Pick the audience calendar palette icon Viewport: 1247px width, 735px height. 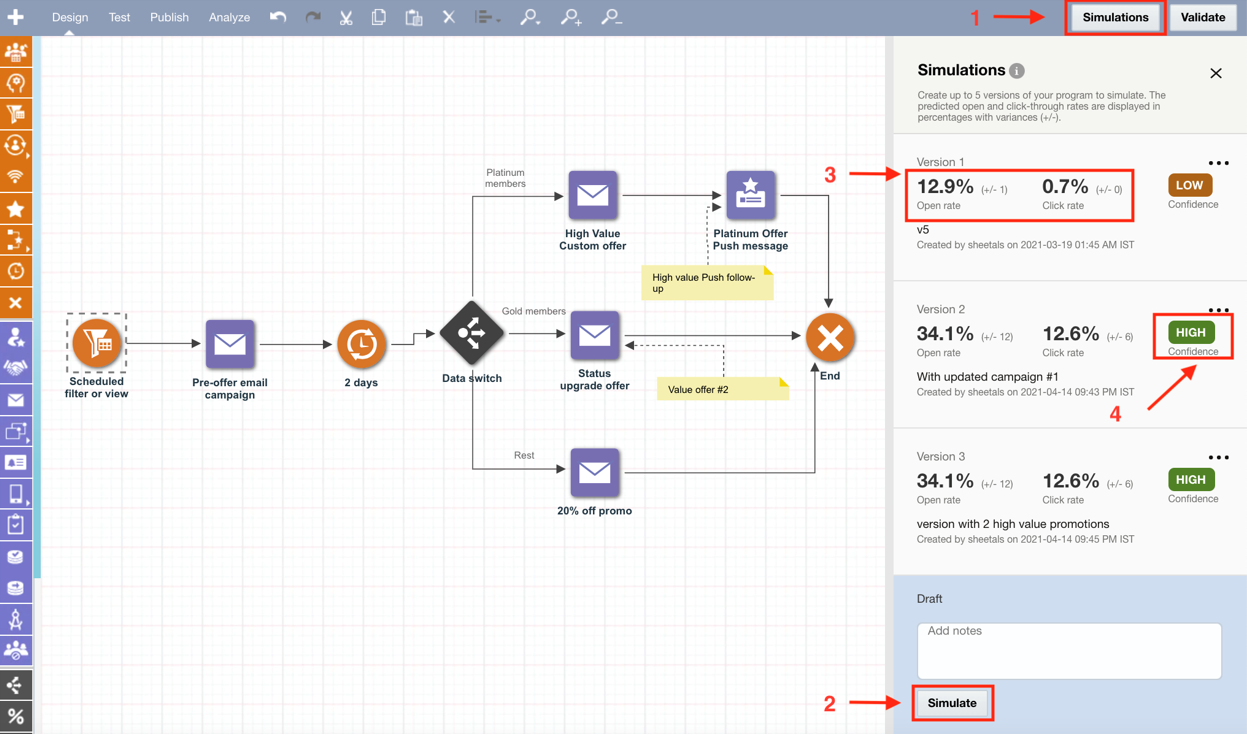[16, 52]
